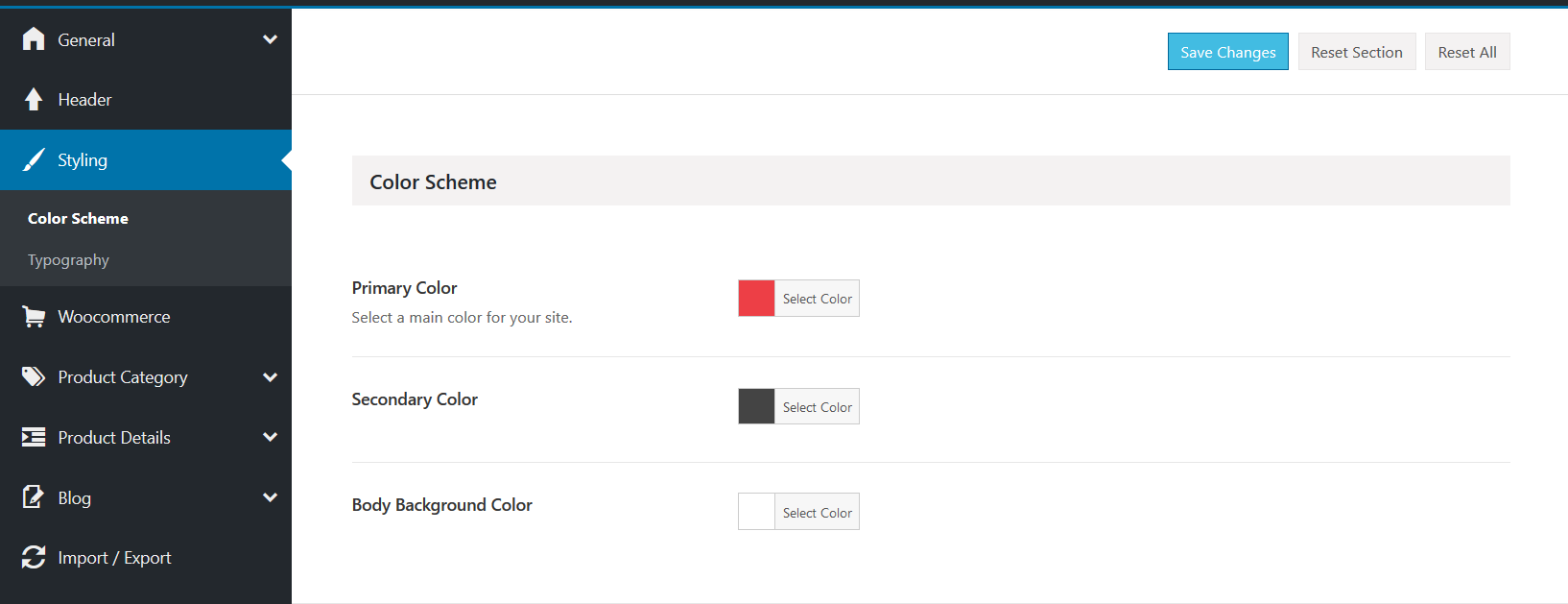Screen dimensions: 1568x604
Task: Expand the Product Details chevron
Action: [270, 438]
